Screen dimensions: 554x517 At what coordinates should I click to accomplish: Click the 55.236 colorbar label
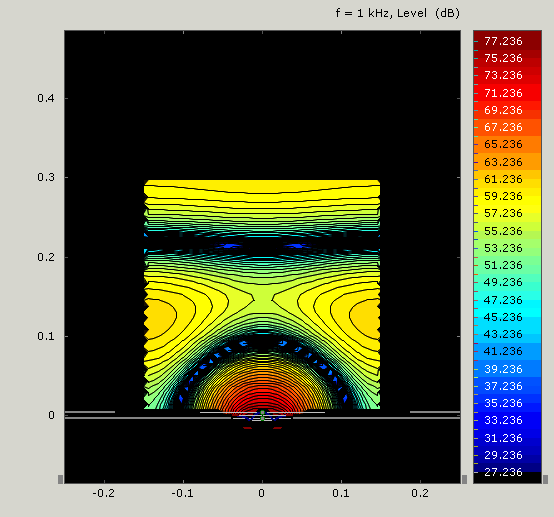503,231
